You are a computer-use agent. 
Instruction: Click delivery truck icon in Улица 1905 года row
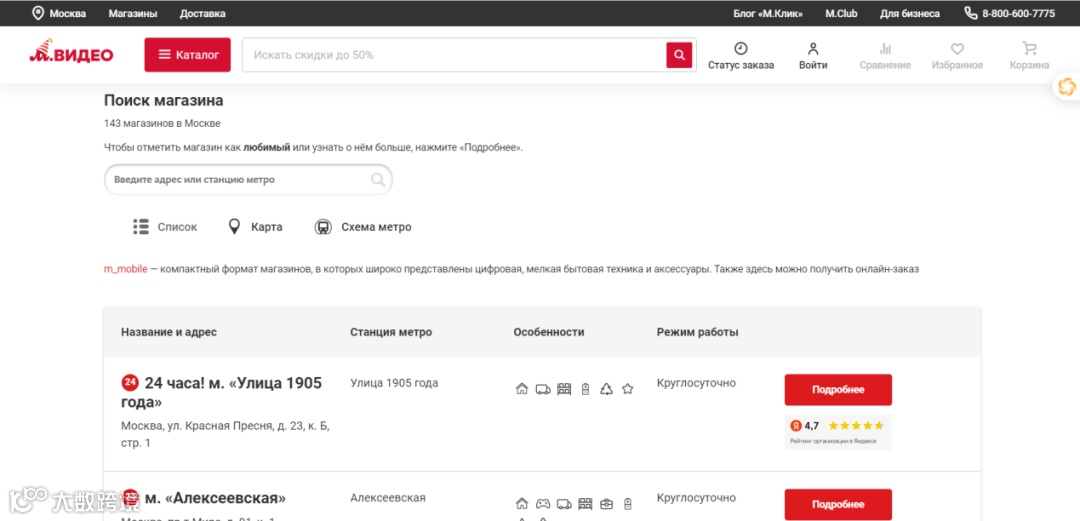coord(543,389)
